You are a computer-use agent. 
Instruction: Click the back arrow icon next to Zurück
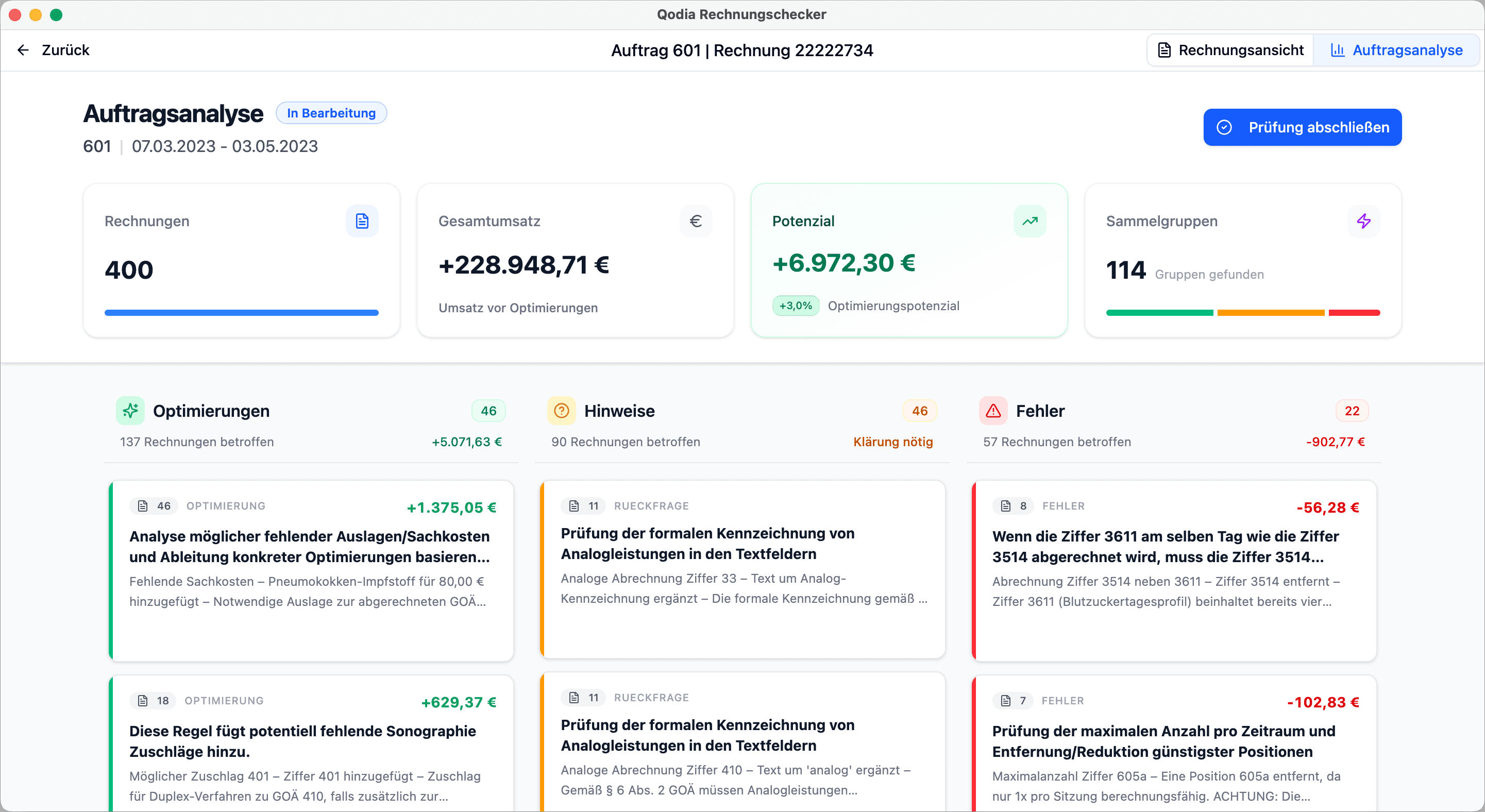pos(23,50)
